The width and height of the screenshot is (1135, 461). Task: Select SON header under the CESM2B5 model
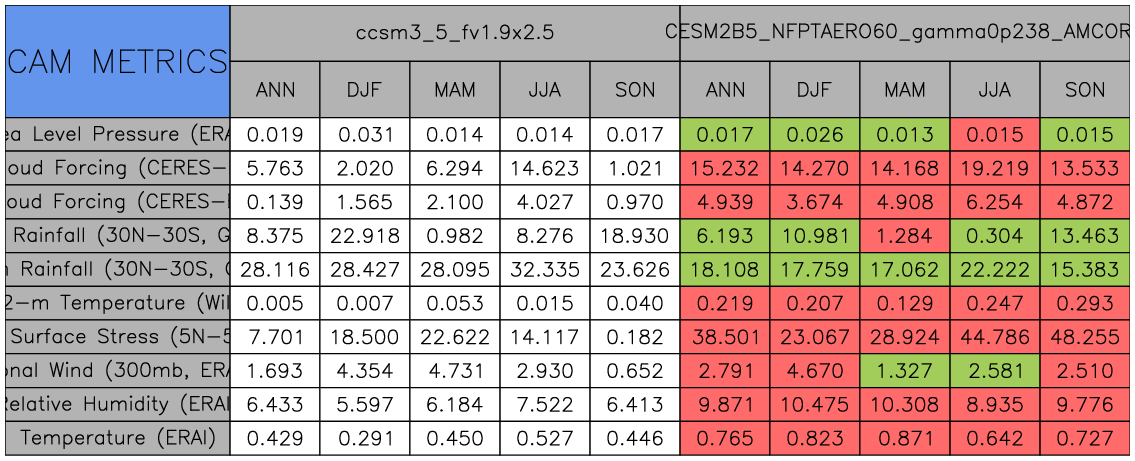click(1085, 90)
